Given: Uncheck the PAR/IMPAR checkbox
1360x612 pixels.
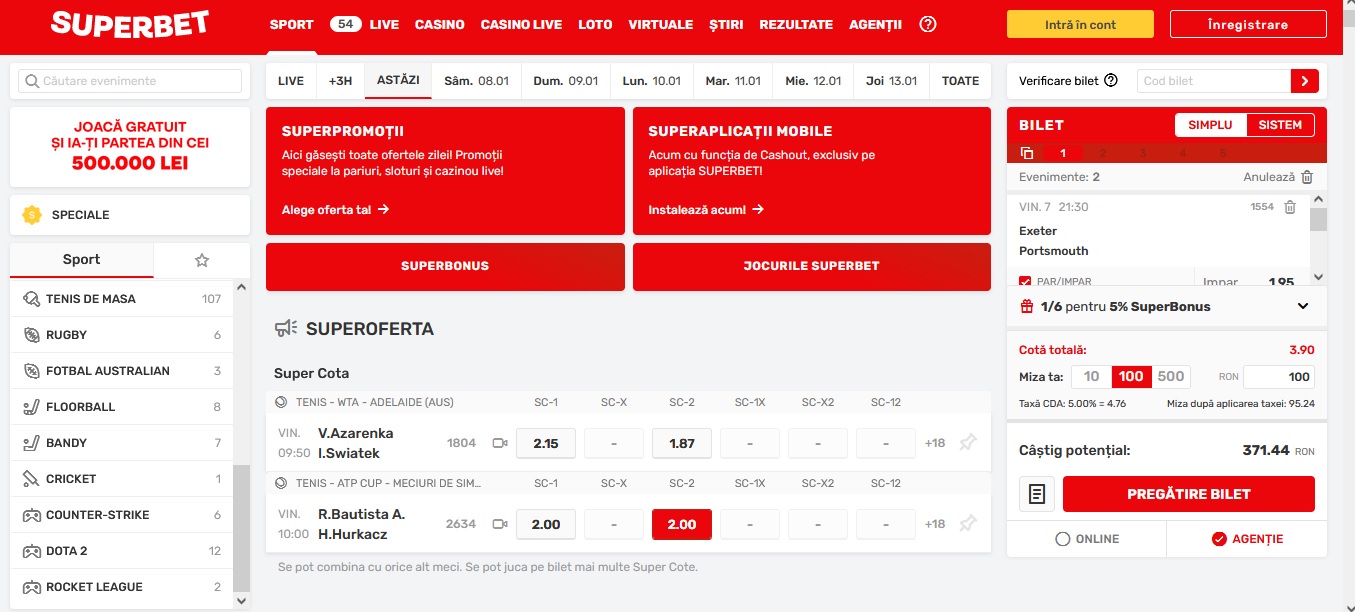Looking at the screenshot, I should 1025,282.
